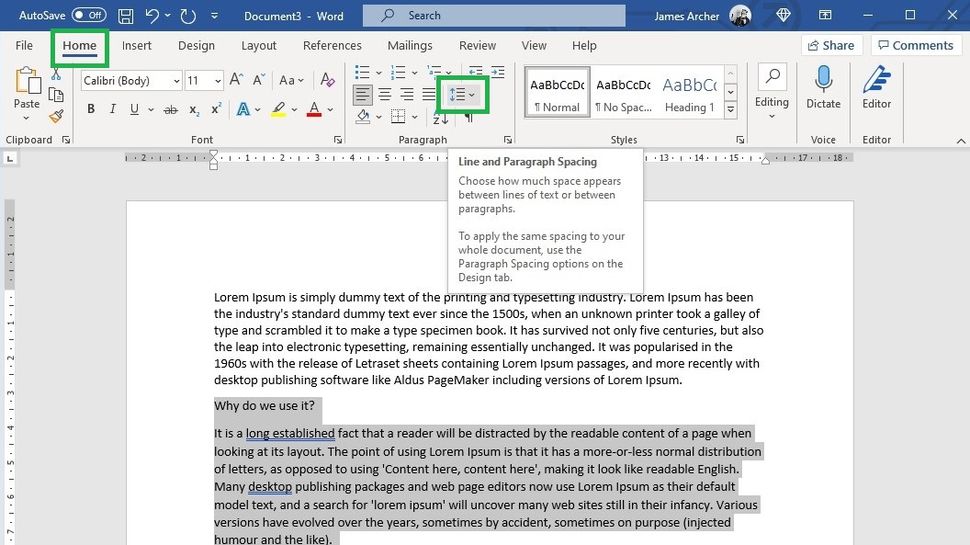The height and width of the screenshot is (545, 970).
Task: Click the Copy icon in Clipboard
Action: [x=56, y=95]
